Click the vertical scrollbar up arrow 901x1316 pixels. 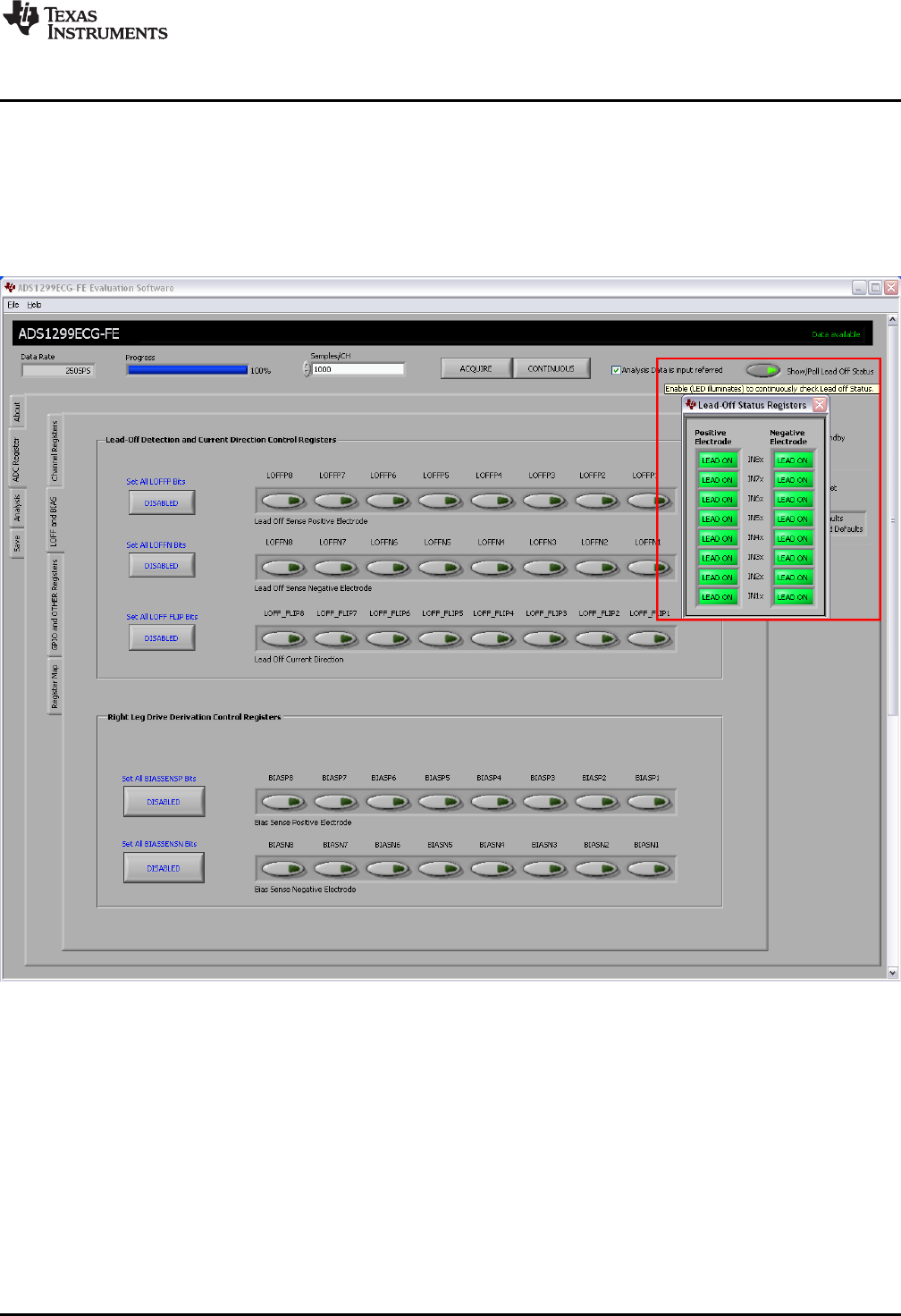pos(893,320)
